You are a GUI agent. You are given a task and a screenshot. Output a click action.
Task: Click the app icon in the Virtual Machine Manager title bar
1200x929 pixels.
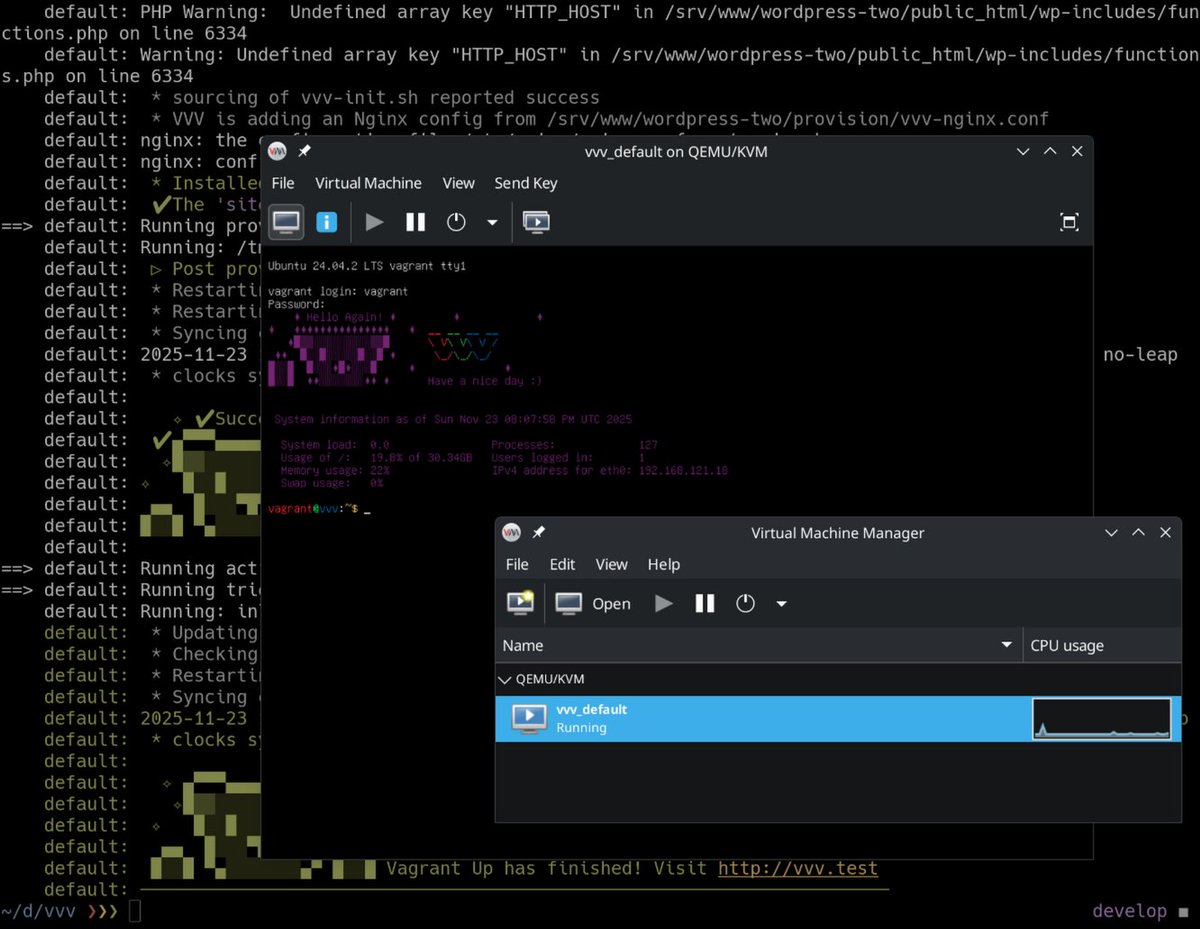tap(512, 533)
